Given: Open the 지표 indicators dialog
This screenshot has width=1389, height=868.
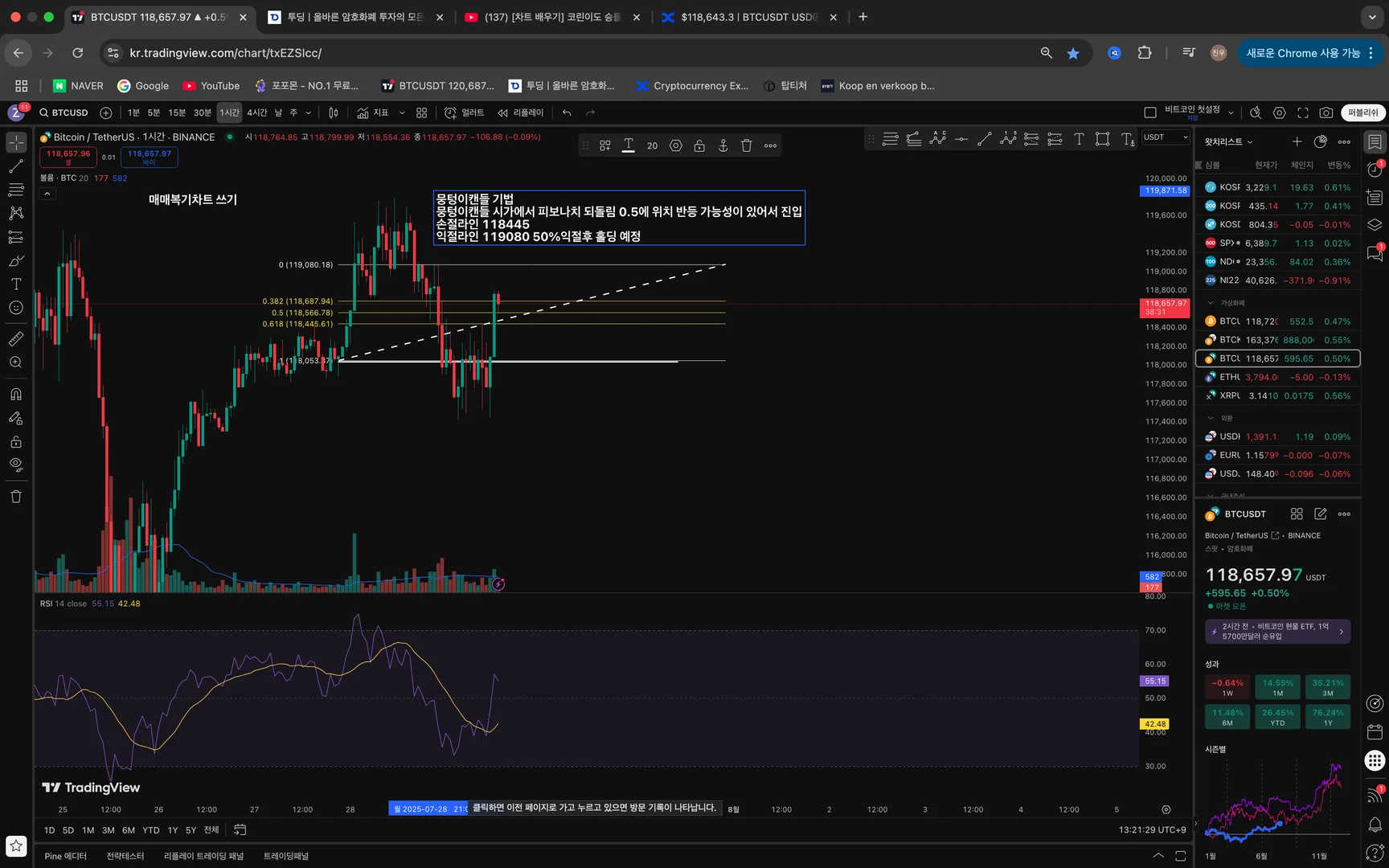Looking at the screenshot, I should 373,113.
